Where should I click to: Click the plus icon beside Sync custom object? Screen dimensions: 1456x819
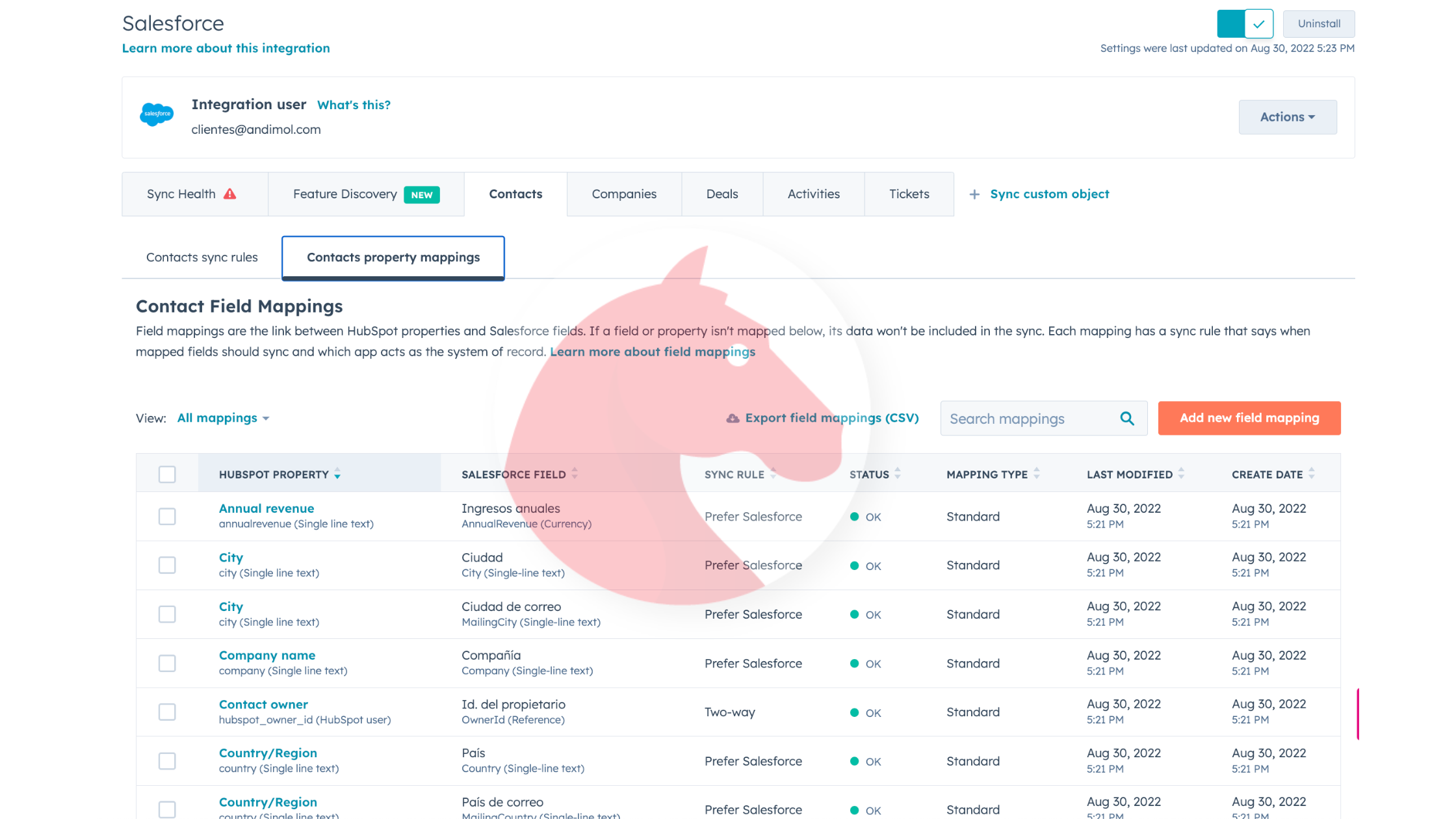[x=974, y=194]
